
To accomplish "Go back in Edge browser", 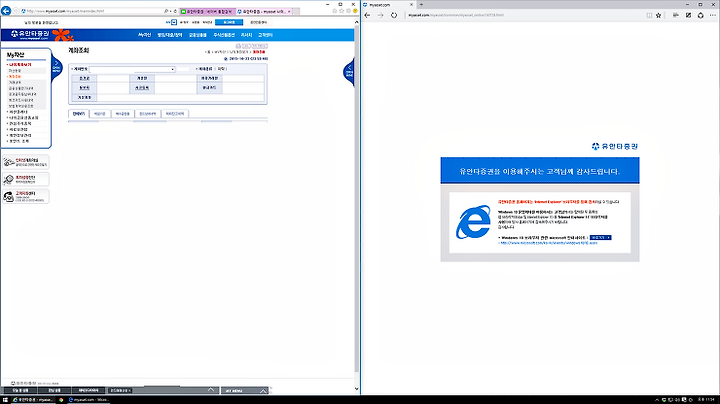I will point(367,15).
